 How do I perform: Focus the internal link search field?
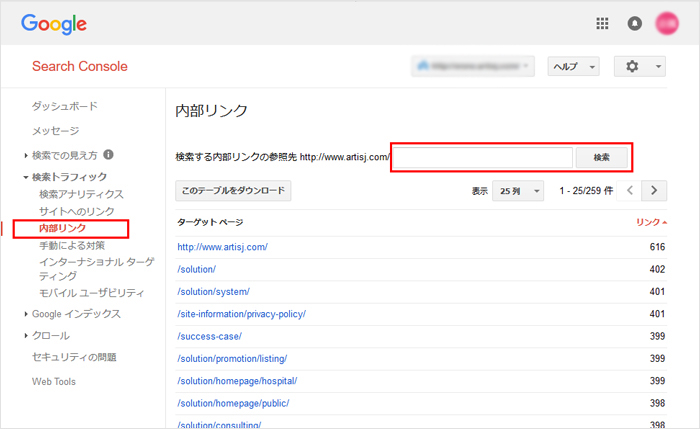483,157
